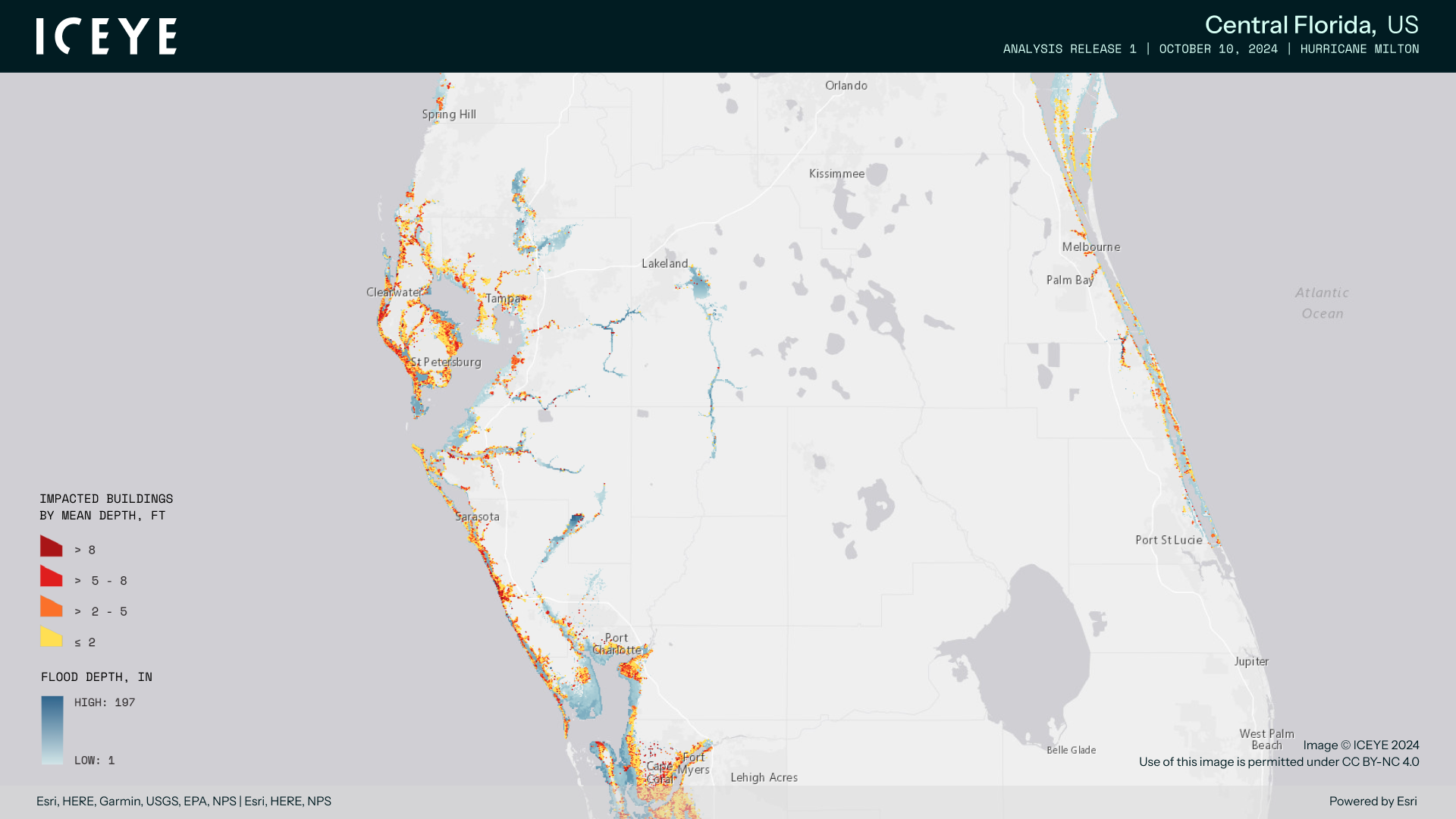Click the red >5-8 ft legend swatch

coord(51,577)
